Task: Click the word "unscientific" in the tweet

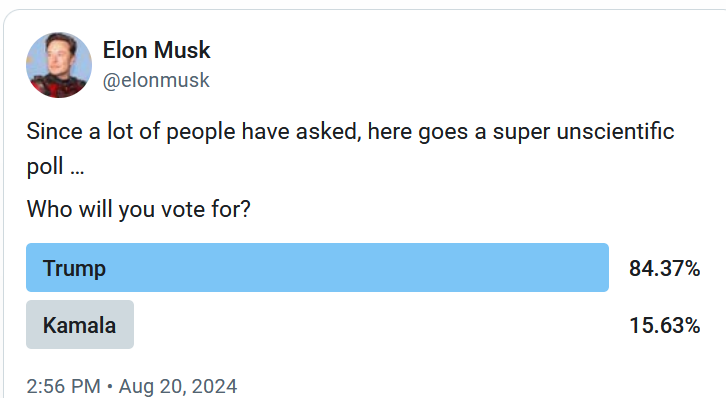Action: click(615, 131)
